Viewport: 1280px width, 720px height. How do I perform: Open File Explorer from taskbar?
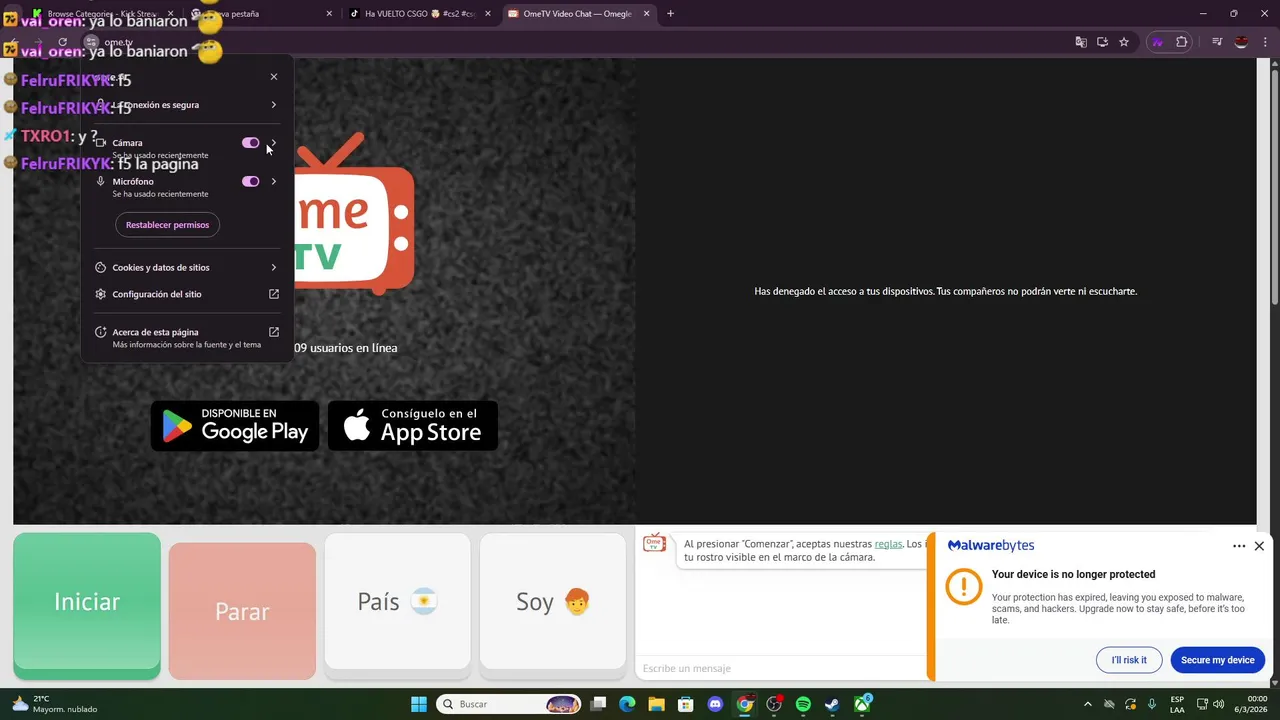coord(656,704)
